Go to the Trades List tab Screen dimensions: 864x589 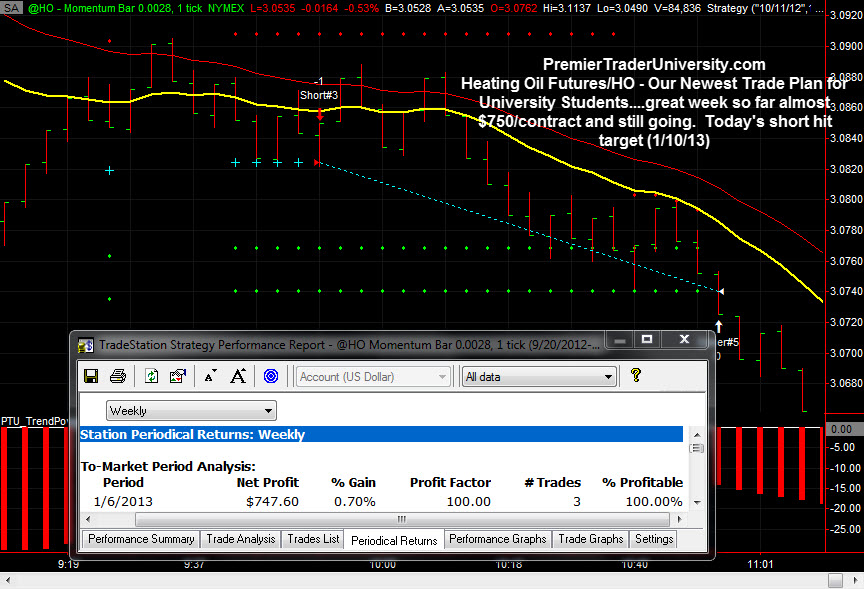tap(313, 539)
